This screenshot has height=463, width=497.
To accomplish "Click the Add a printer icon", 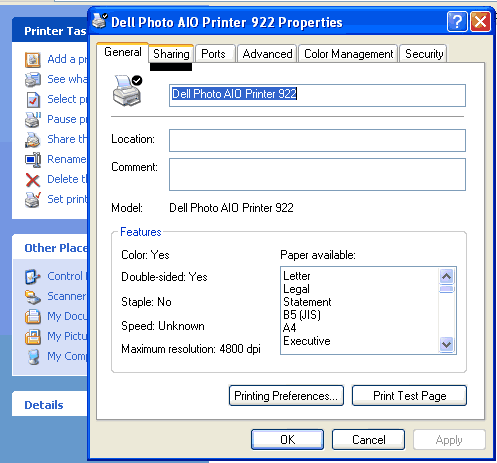I will 33,60.
